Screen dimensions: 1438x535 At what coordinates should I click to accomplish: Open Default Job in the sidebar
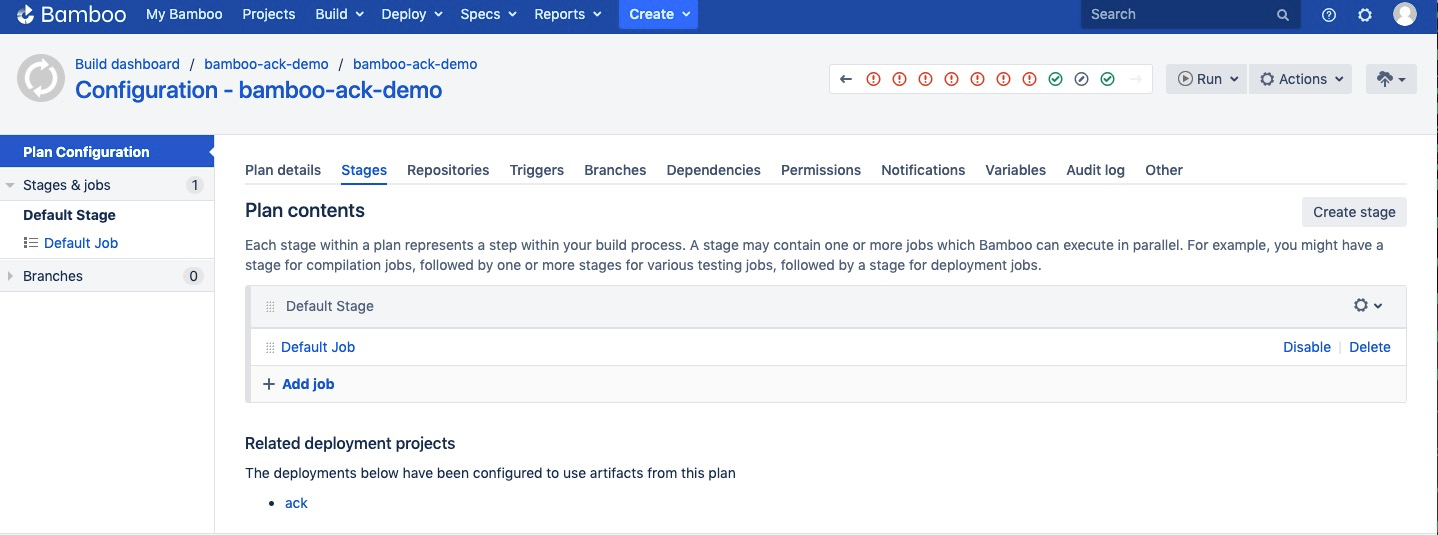tap(81, 243)
